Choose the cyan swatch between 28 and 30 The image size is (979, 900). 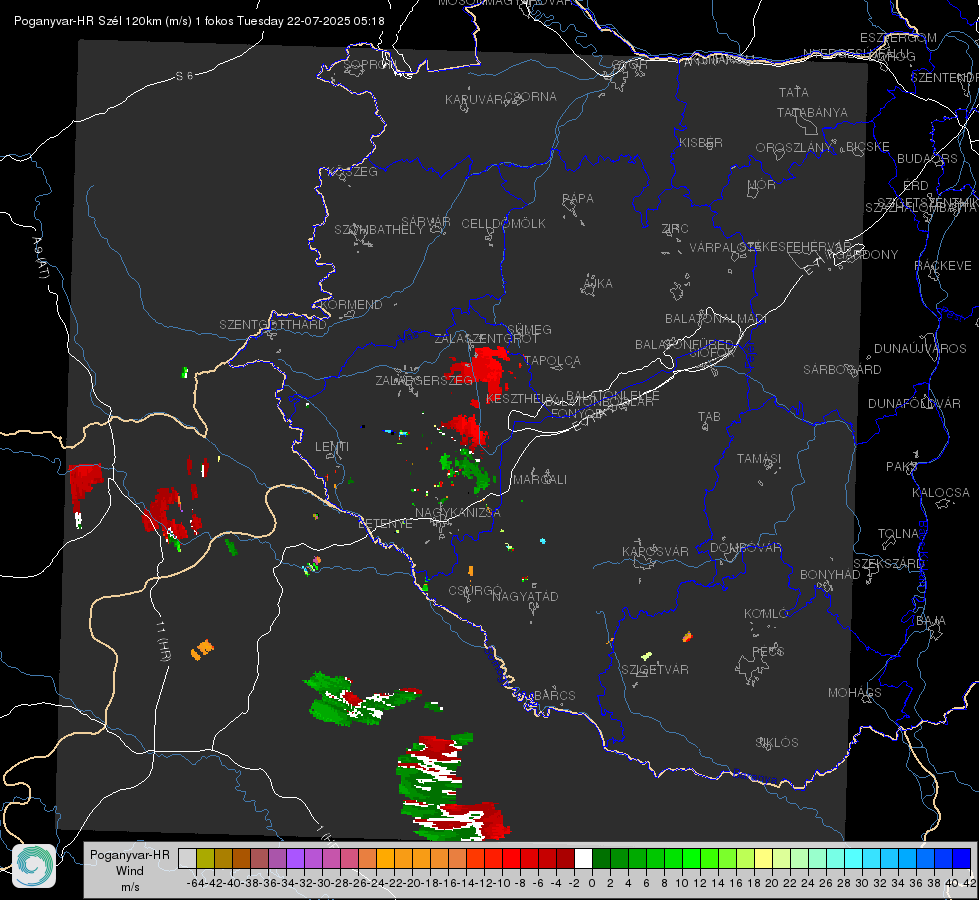pyautogui.click(x=853, y=859)
